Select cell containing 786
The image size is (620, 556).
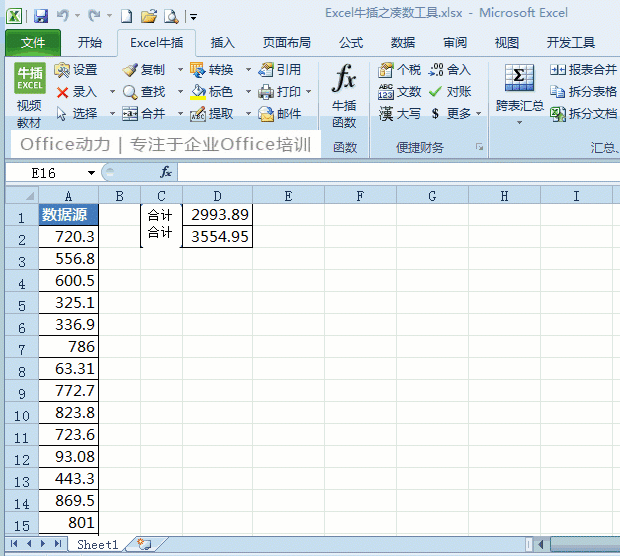[x=69, y=347]
